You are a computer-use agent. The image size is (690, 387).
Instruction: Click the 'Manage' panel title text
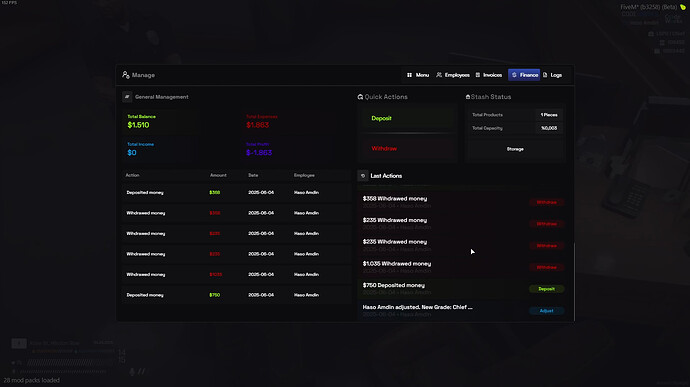(x=143, y=75)
